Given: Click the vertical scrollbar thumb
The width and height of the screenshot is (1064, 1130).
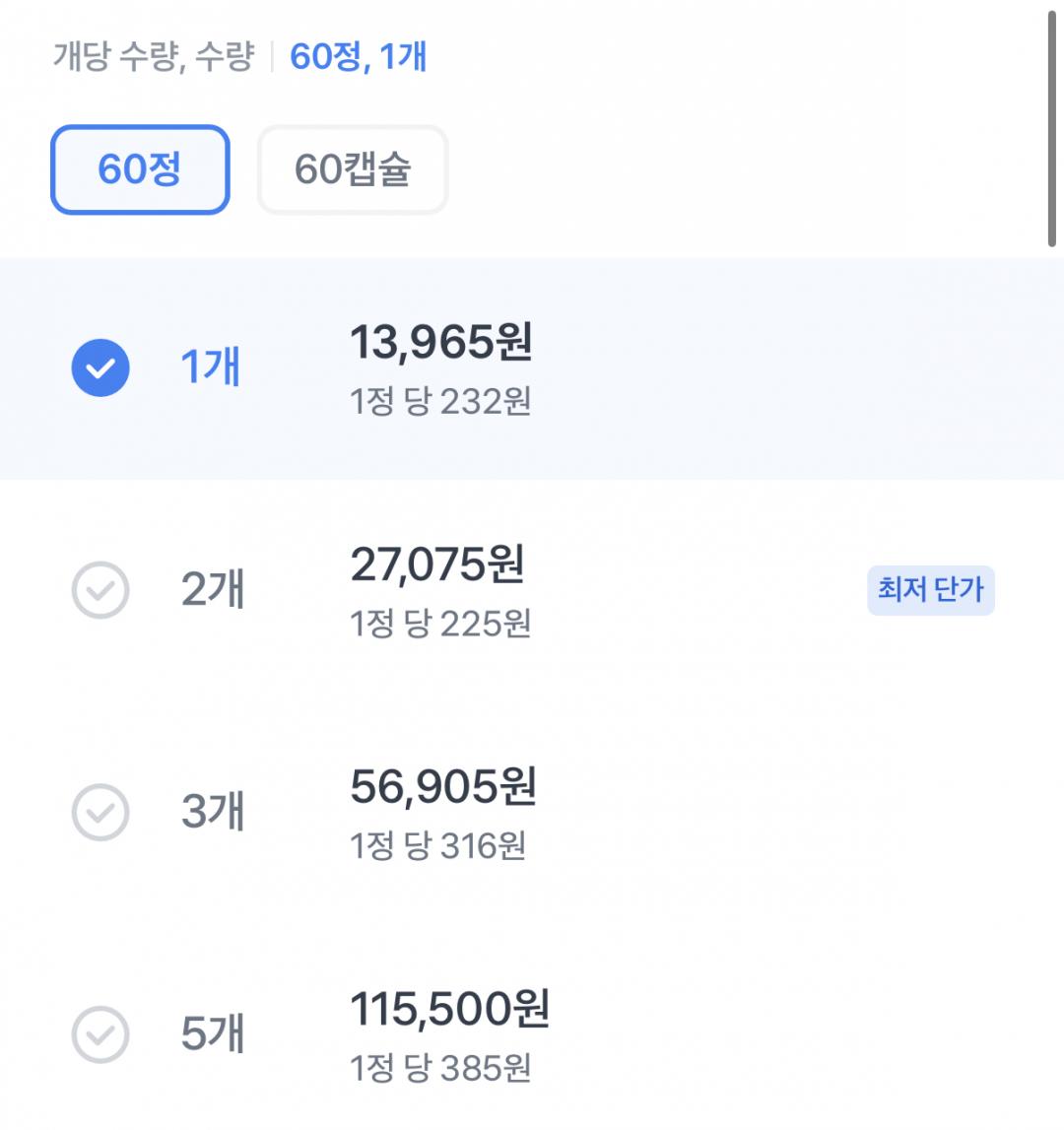Looking at the screenshot, I should (1052, 128).
